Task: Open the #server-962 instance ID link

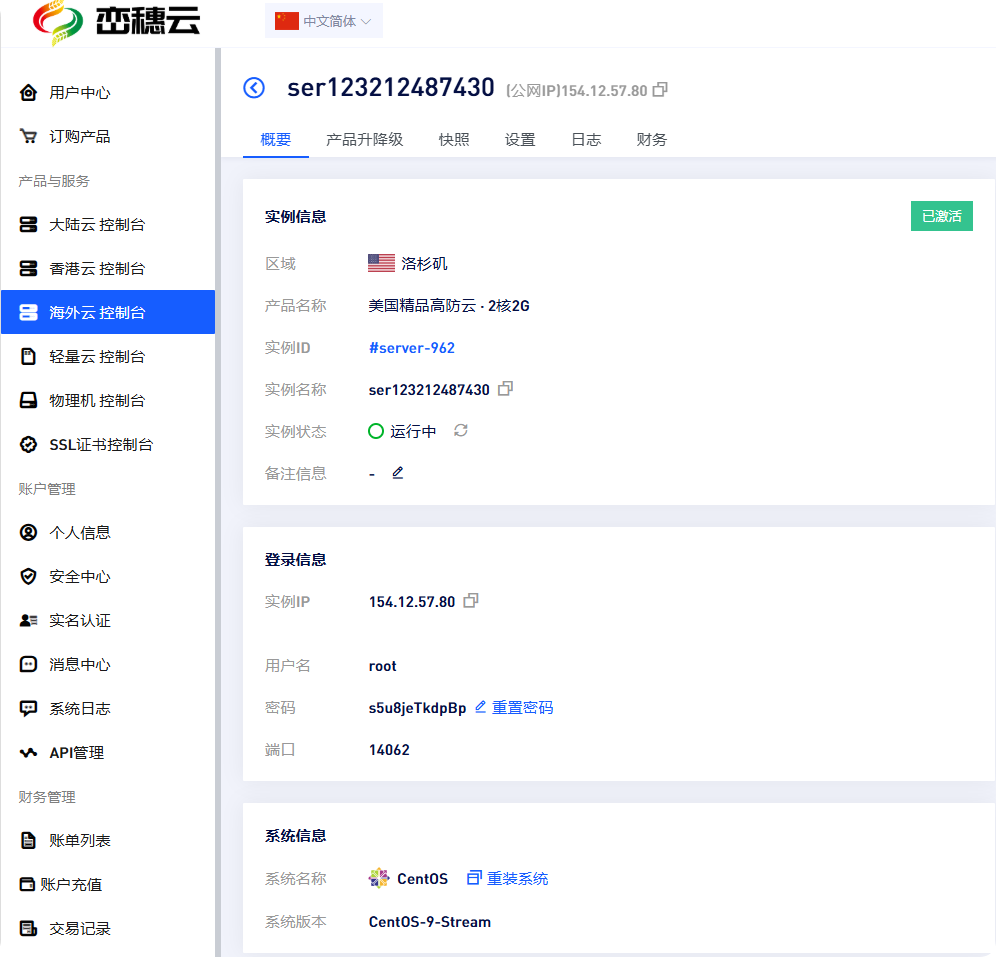Action: pos(412,347)
